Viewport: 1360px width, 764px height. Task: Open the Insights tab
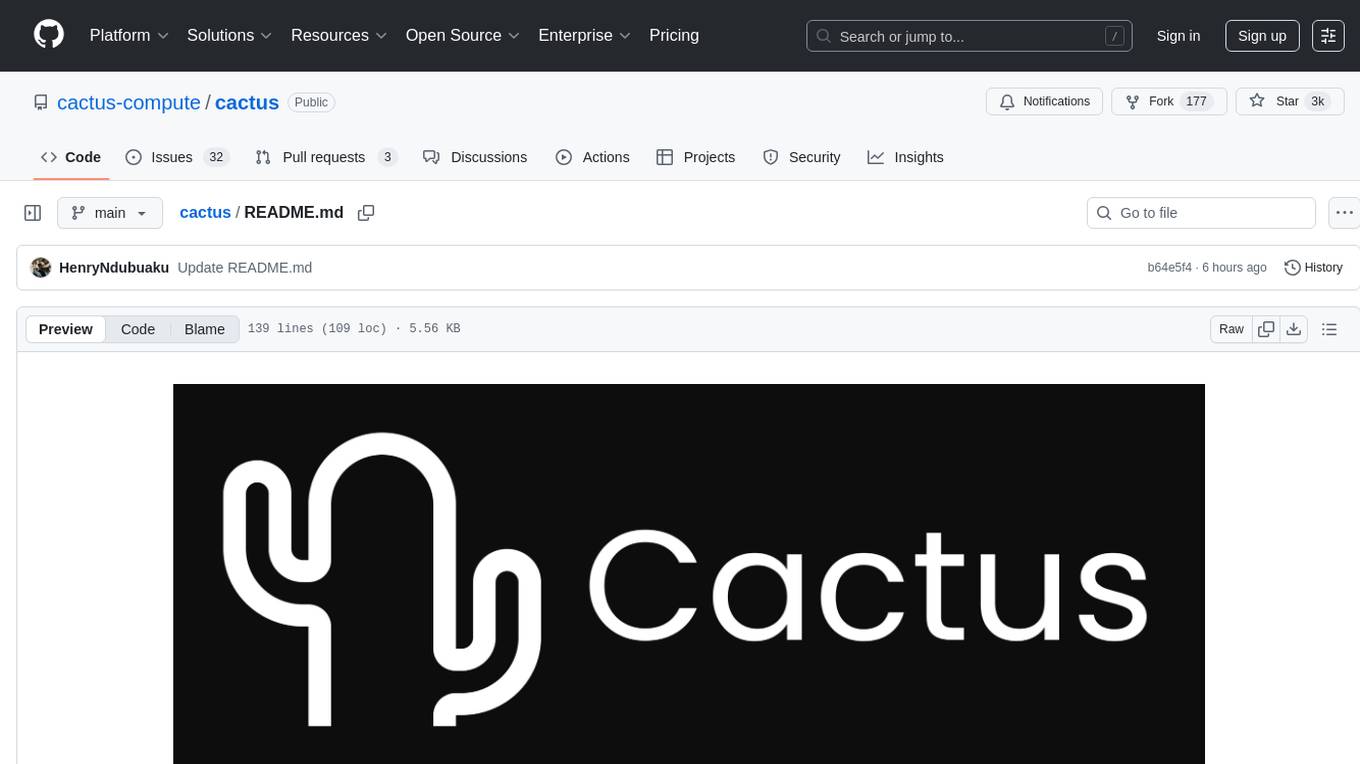(906, 157)
